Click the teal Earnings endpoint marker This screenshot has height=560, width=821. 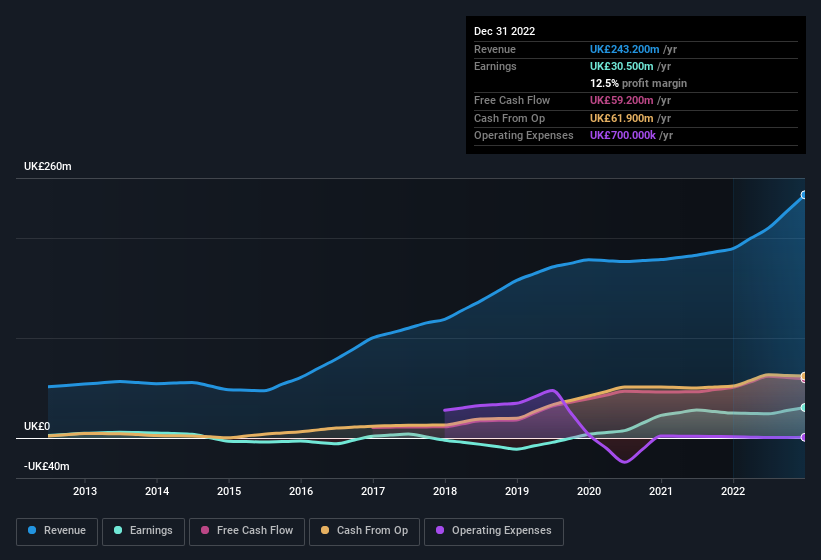click(804, 408)
